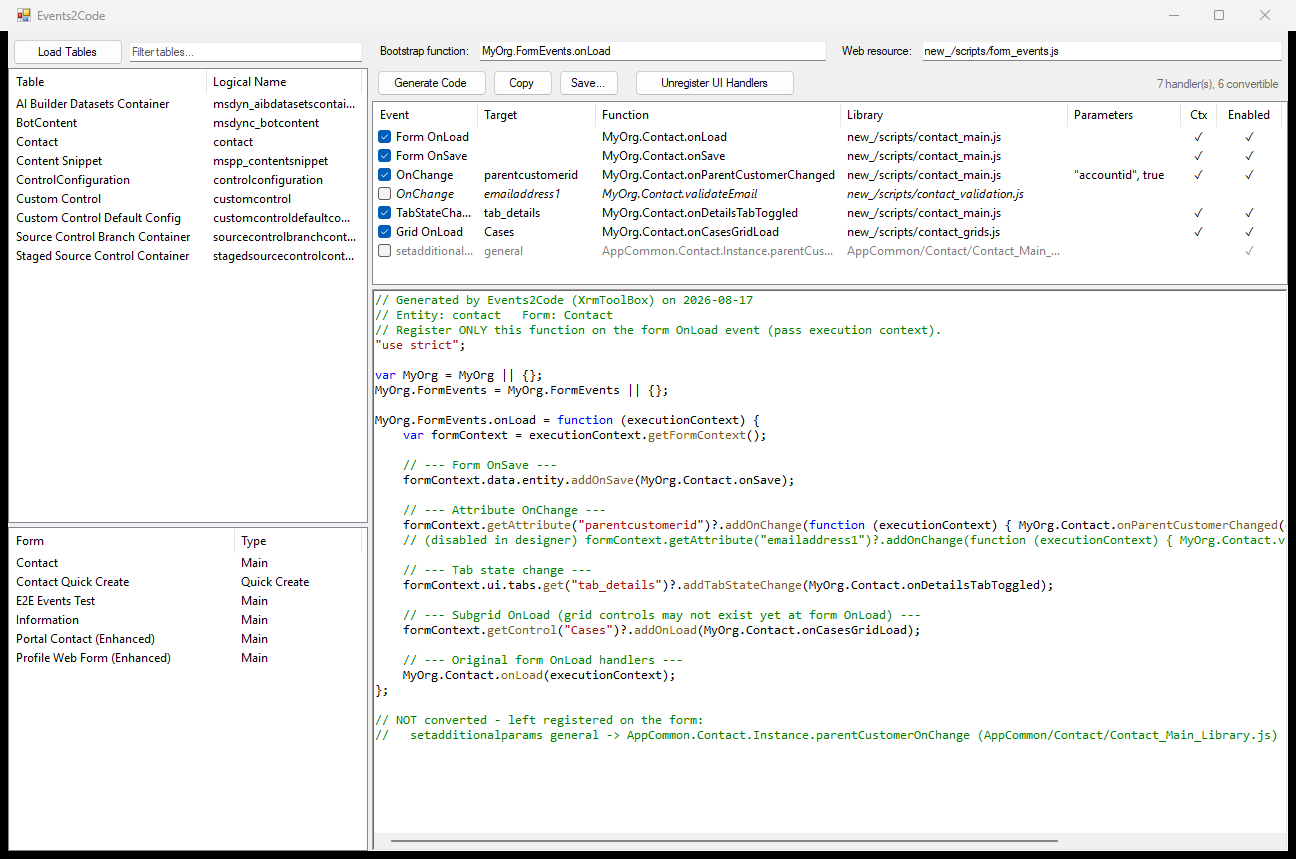1296x859 pixels.
Task: Select the Portal Contact (Enhanced) form
Action: tap(187, 639)
